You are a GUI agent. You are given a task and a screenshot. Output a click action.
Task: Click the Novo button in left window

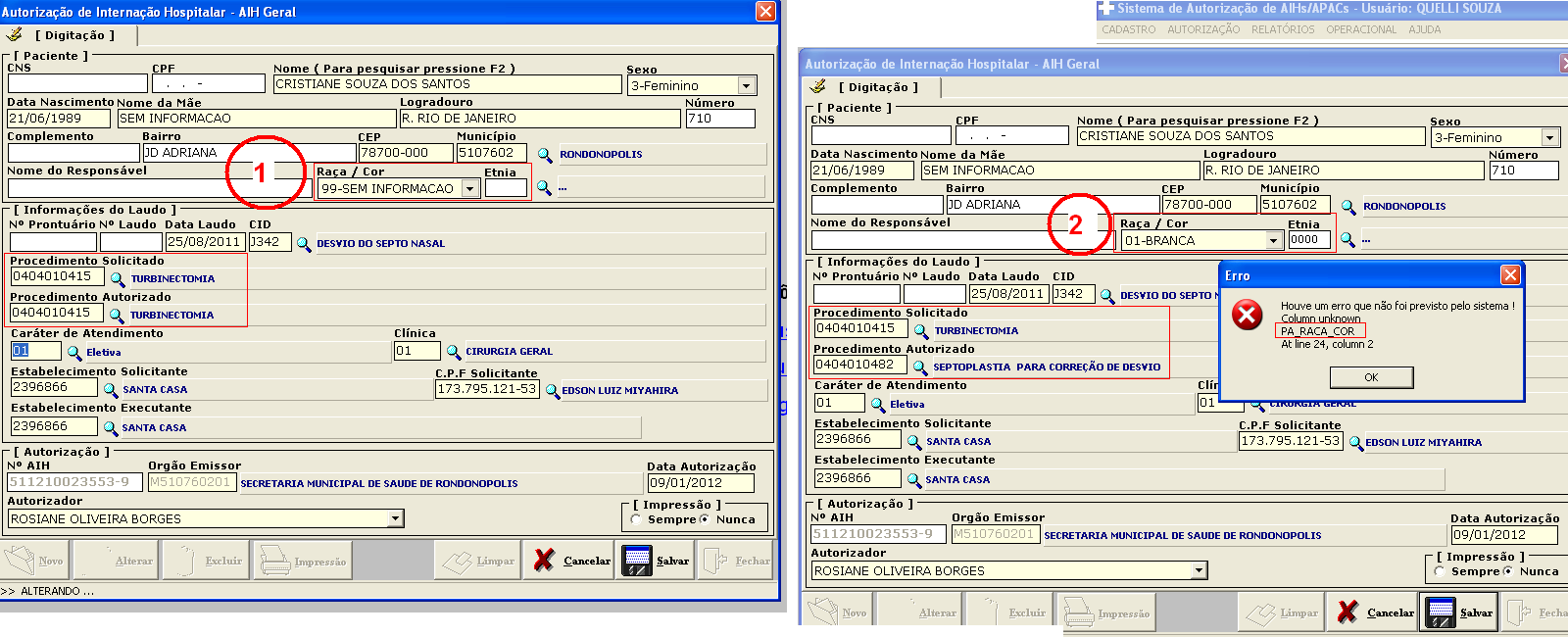tap(35, 561)
